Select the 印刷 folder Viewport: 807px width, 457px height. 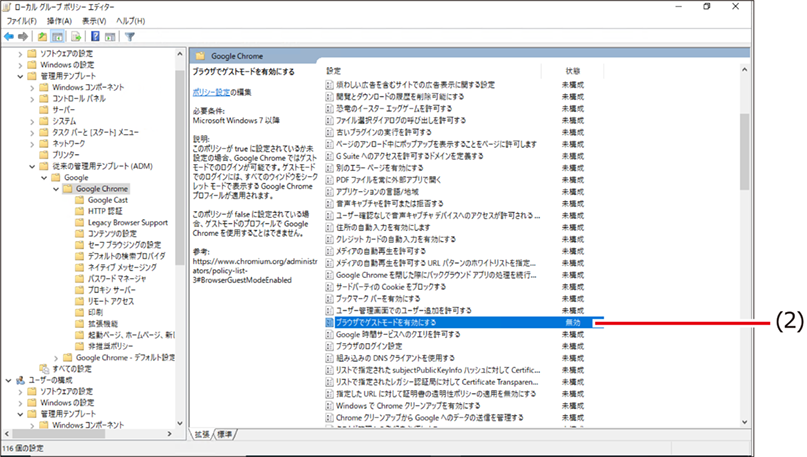pos(95,312)
